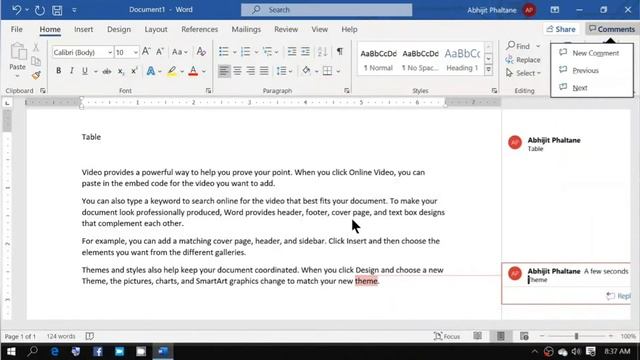The image size is (640, 360).
Task: Open the Calibri (Body) font dropdown
Action: (x=110, y=52)
